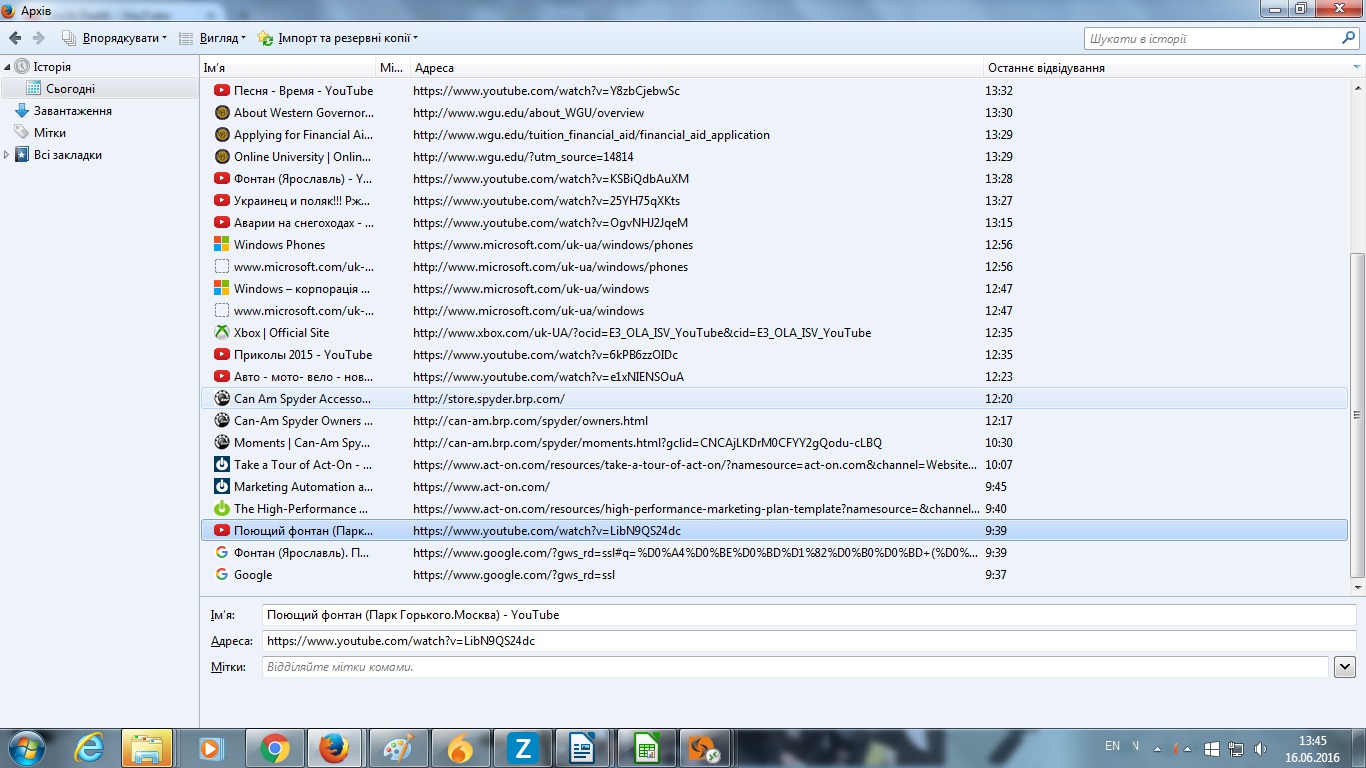Sort by Останнє відвідування column header
The height and width of the screenshot is (768, 1366).
pos(1165,68)
